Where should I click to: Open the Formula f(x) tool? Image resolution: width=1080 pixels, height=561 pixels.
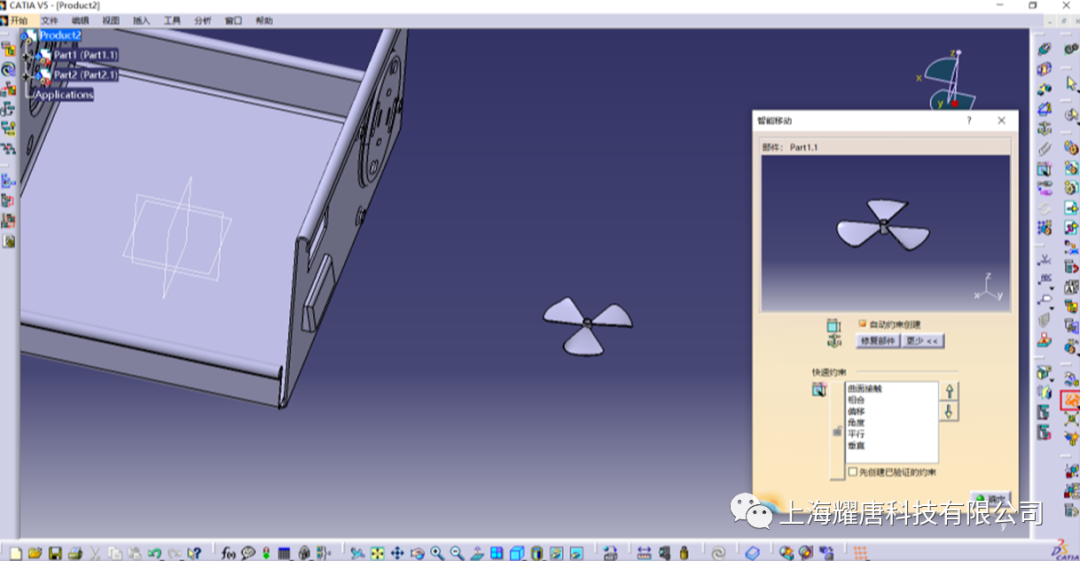tap(228, 553)
